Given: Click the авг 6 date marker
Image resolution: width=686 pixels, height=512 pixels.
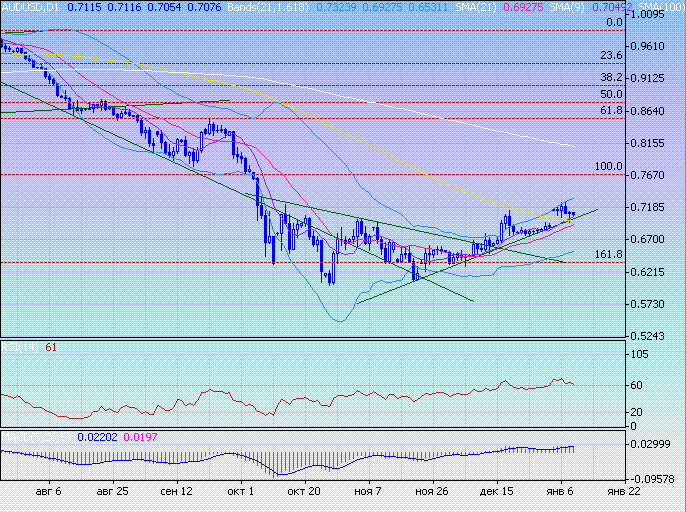Looking at the screenshot, I should pyautogui.click(x=46, y=492).
